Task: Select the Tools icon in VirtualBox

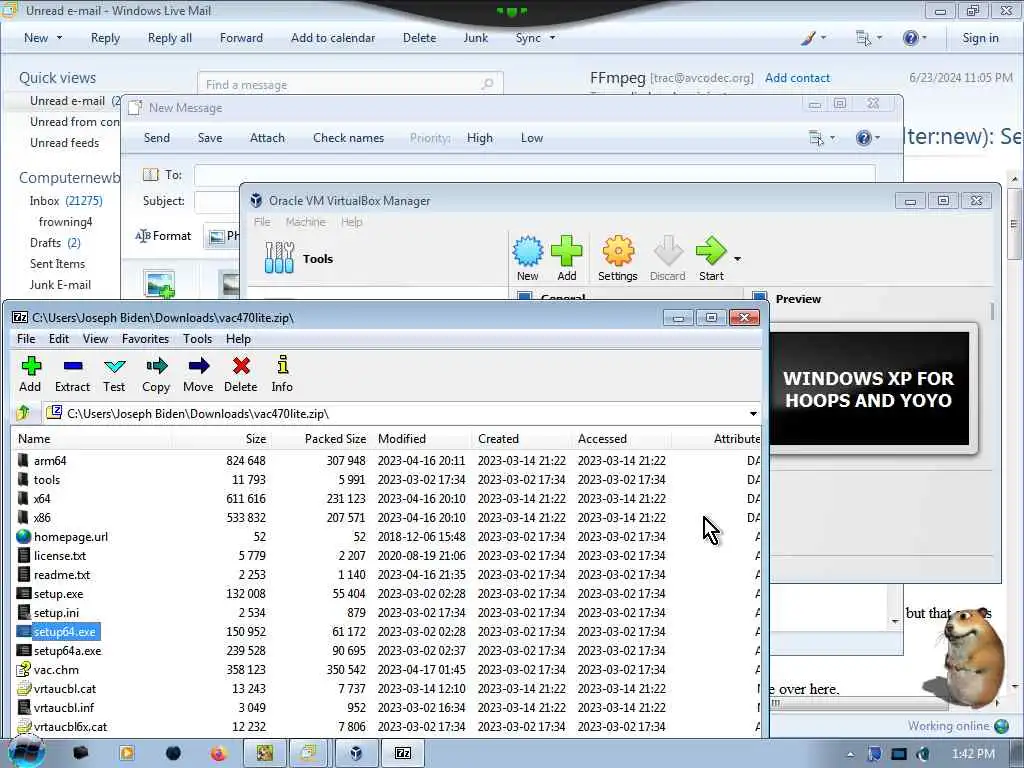Action: [280, 258]
